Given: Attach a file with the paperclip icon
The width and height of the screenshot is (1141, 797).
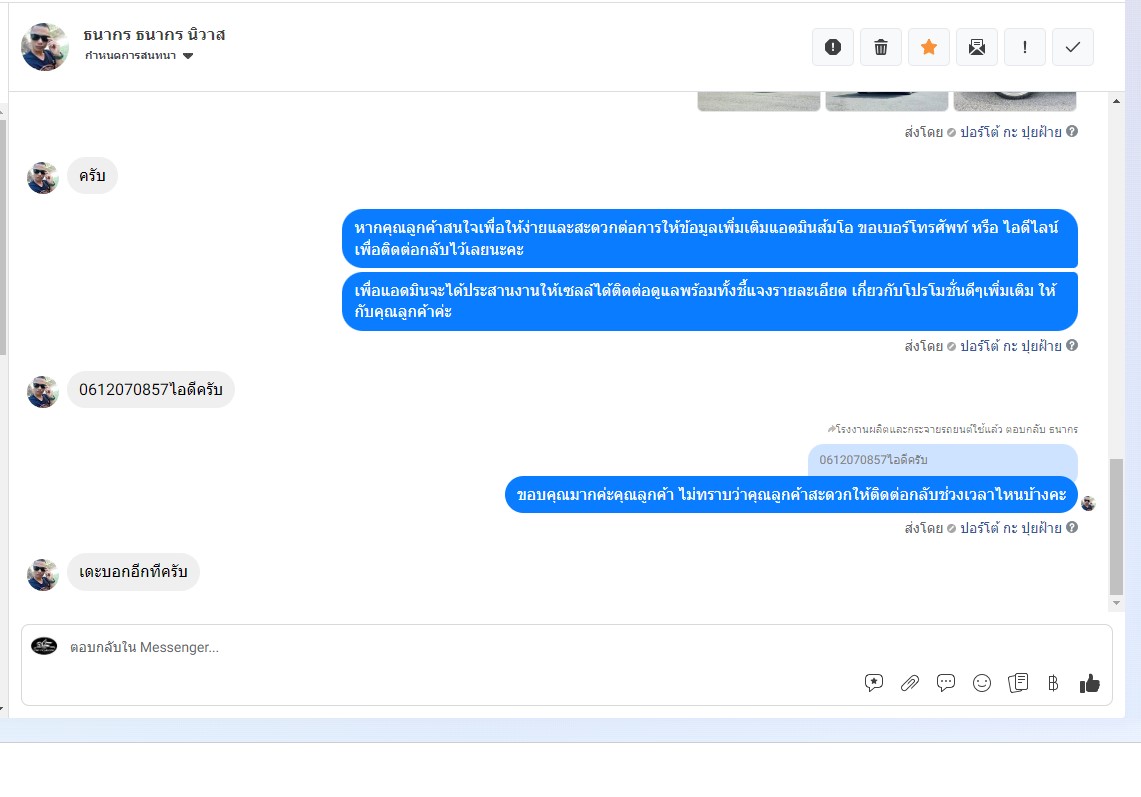Looking at the screenshot, I should (910, 683).
